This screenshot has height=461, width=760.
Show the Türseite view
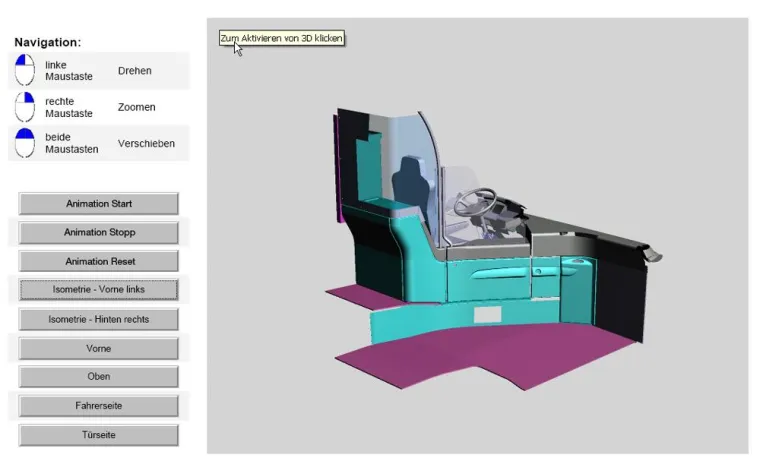tap(99, 435)
